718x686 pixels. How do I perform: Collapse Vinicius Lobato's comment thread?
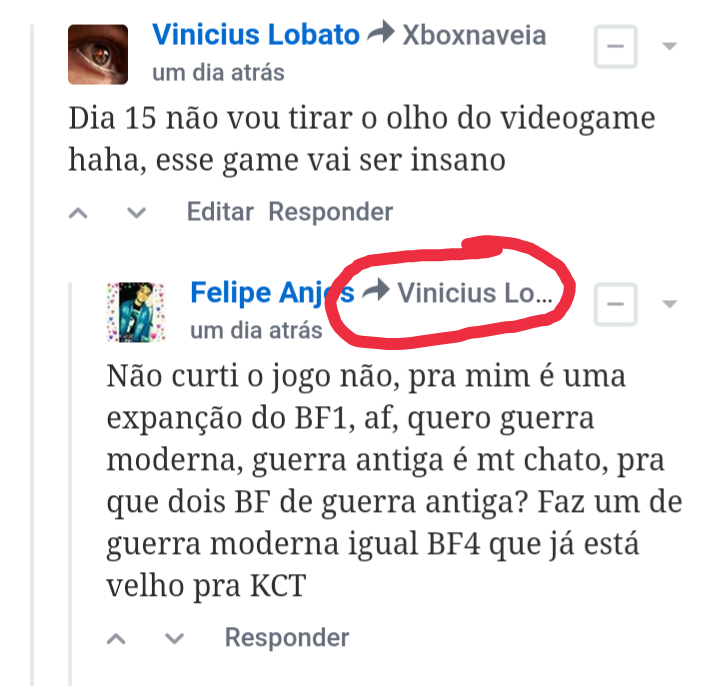click(615, 46)
